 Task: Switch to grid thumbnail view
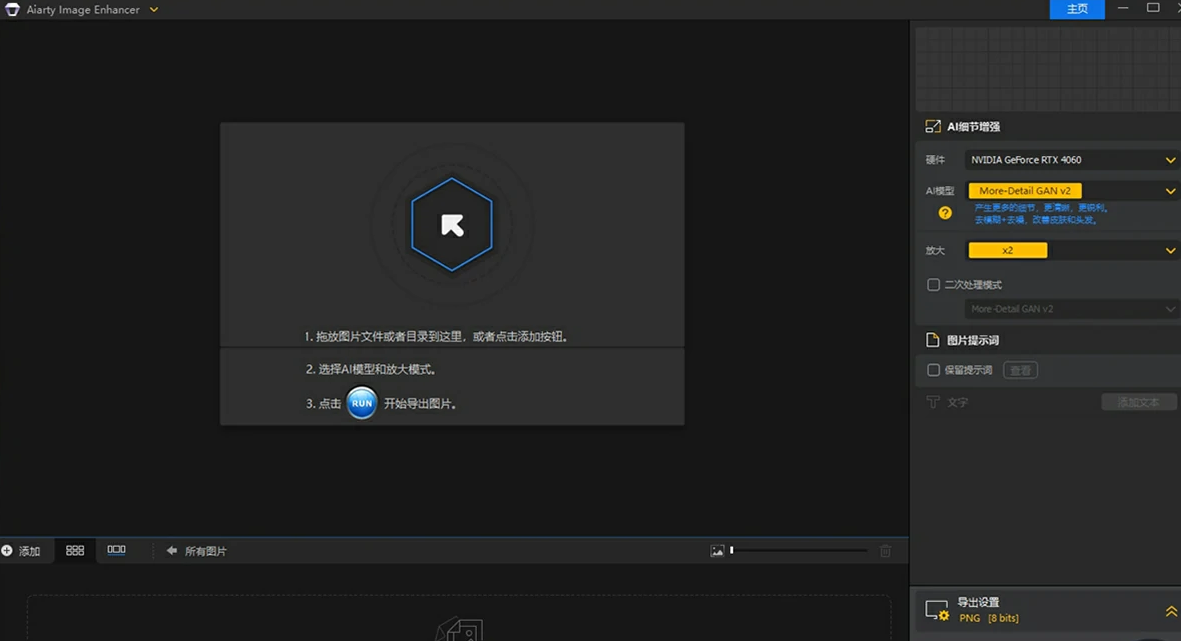(x=75, y=551)
